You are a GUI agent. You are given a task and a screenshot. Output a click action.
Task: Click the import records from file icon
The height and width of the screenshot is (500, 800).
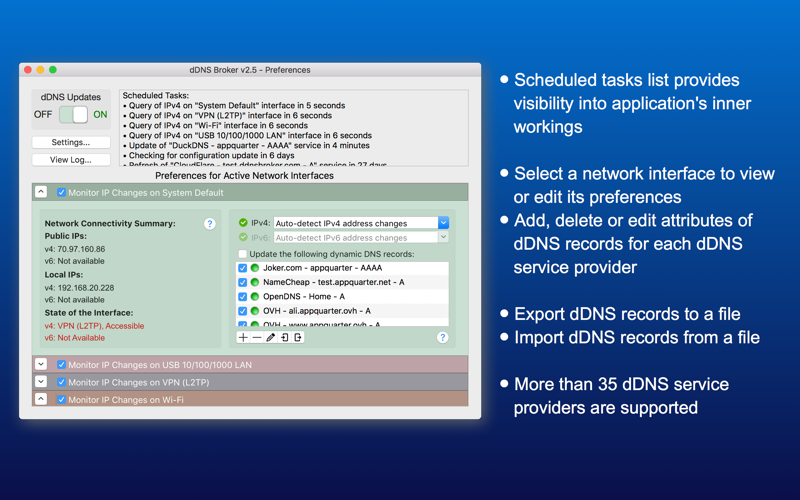point(284,337)
